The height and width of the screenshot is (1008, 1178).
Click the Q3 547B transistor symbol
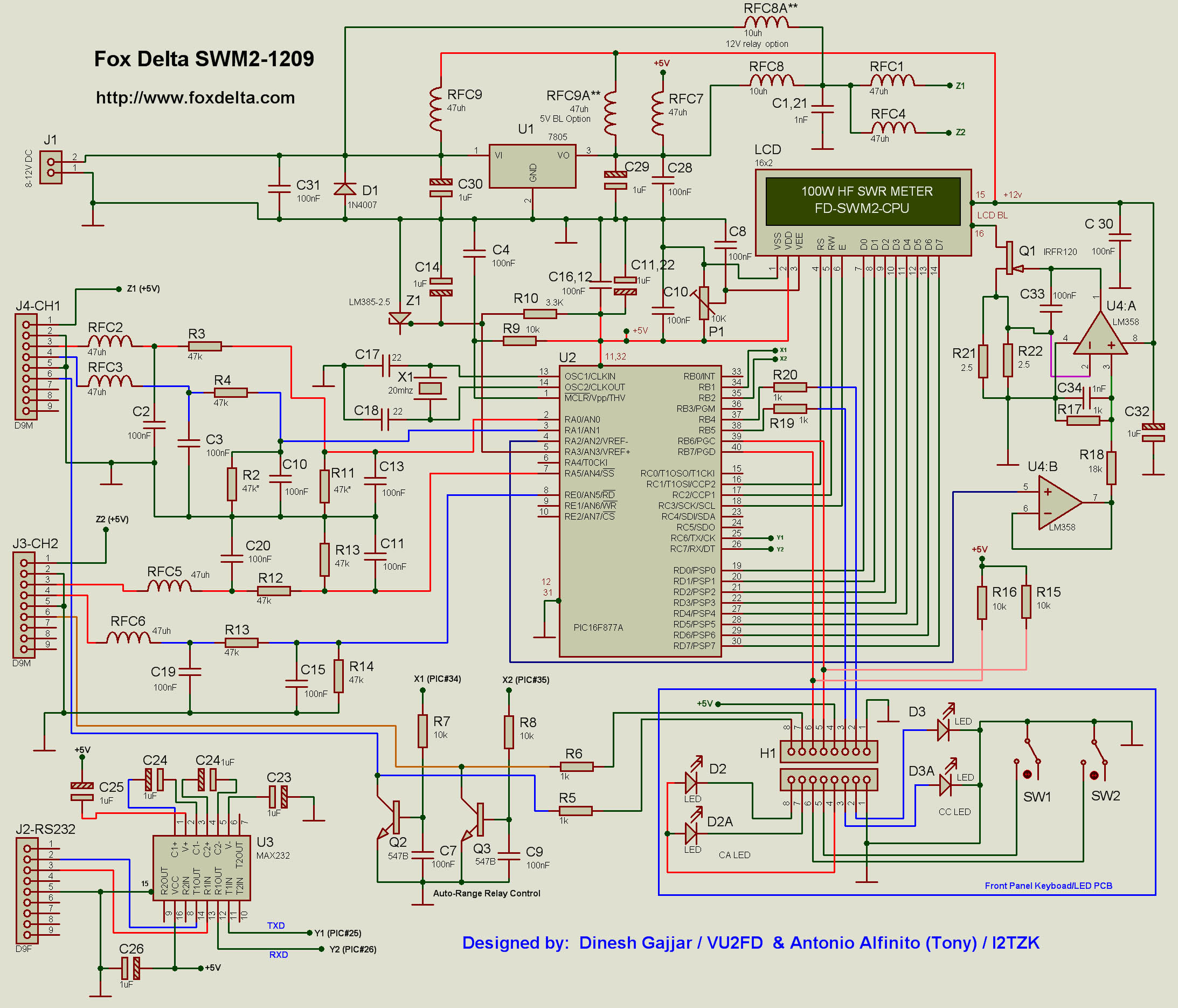click(x=473, y=820)
